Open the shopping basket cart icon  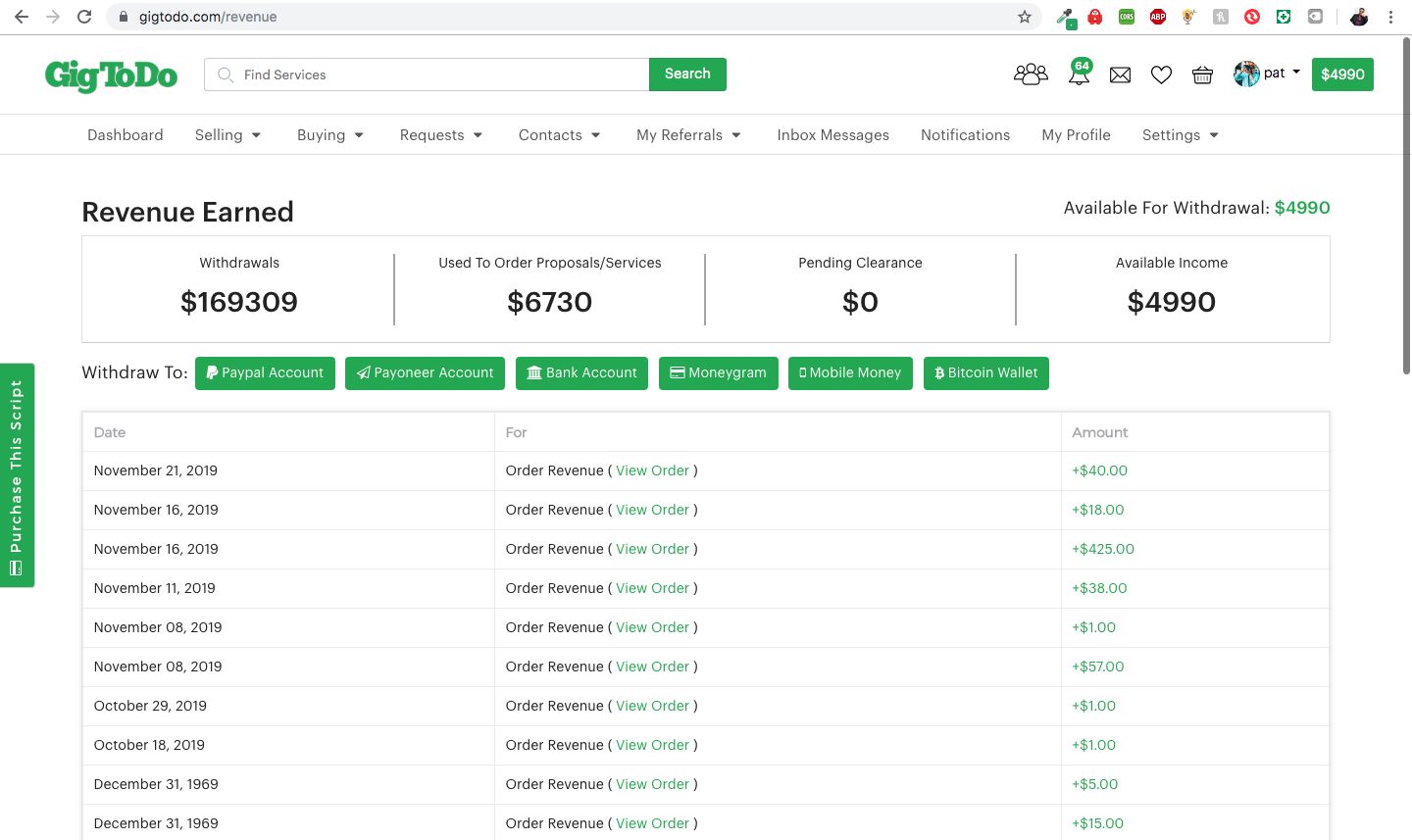point(1202,74)
